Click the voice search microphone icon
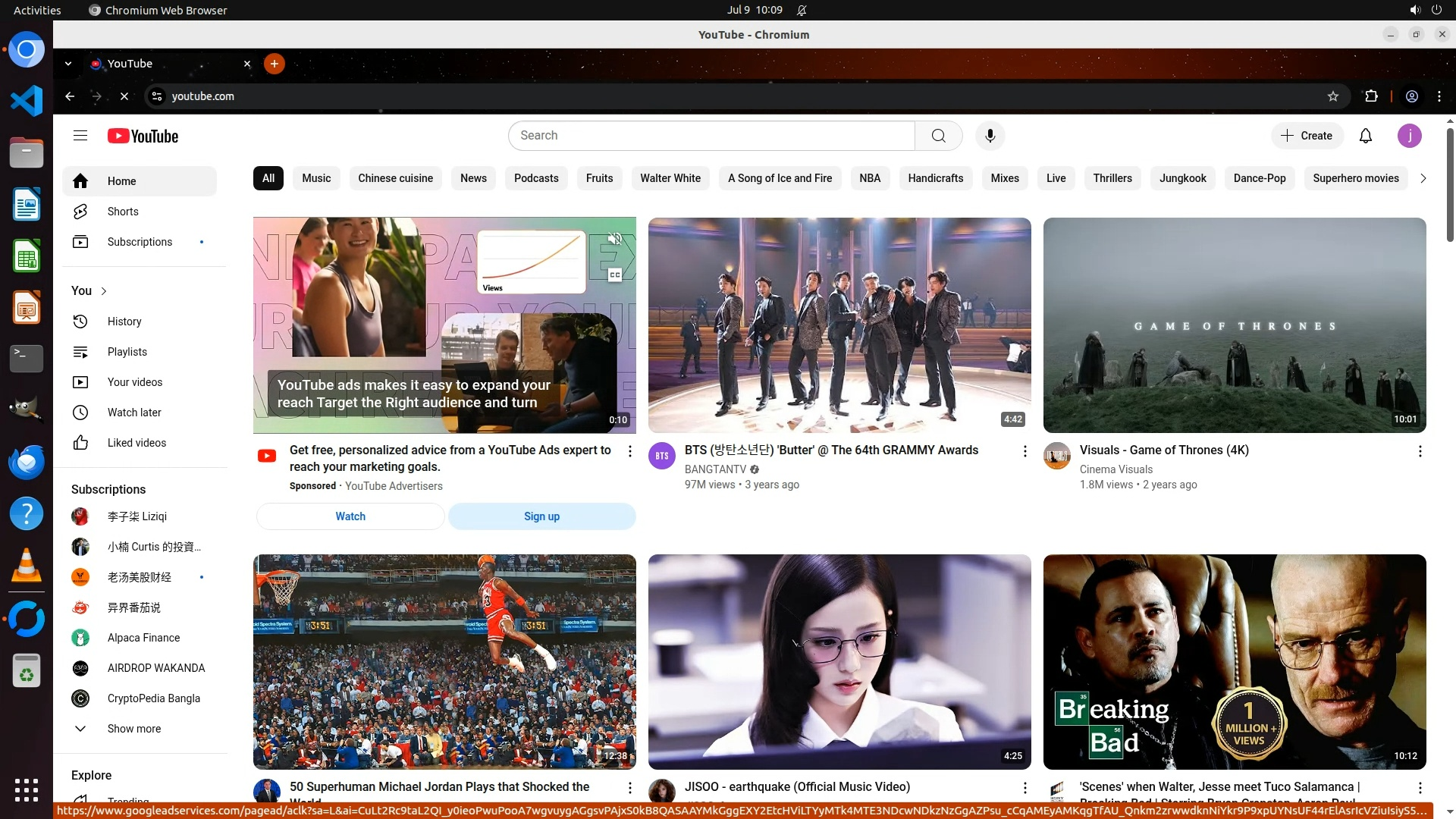 click(x=990, y=136)
